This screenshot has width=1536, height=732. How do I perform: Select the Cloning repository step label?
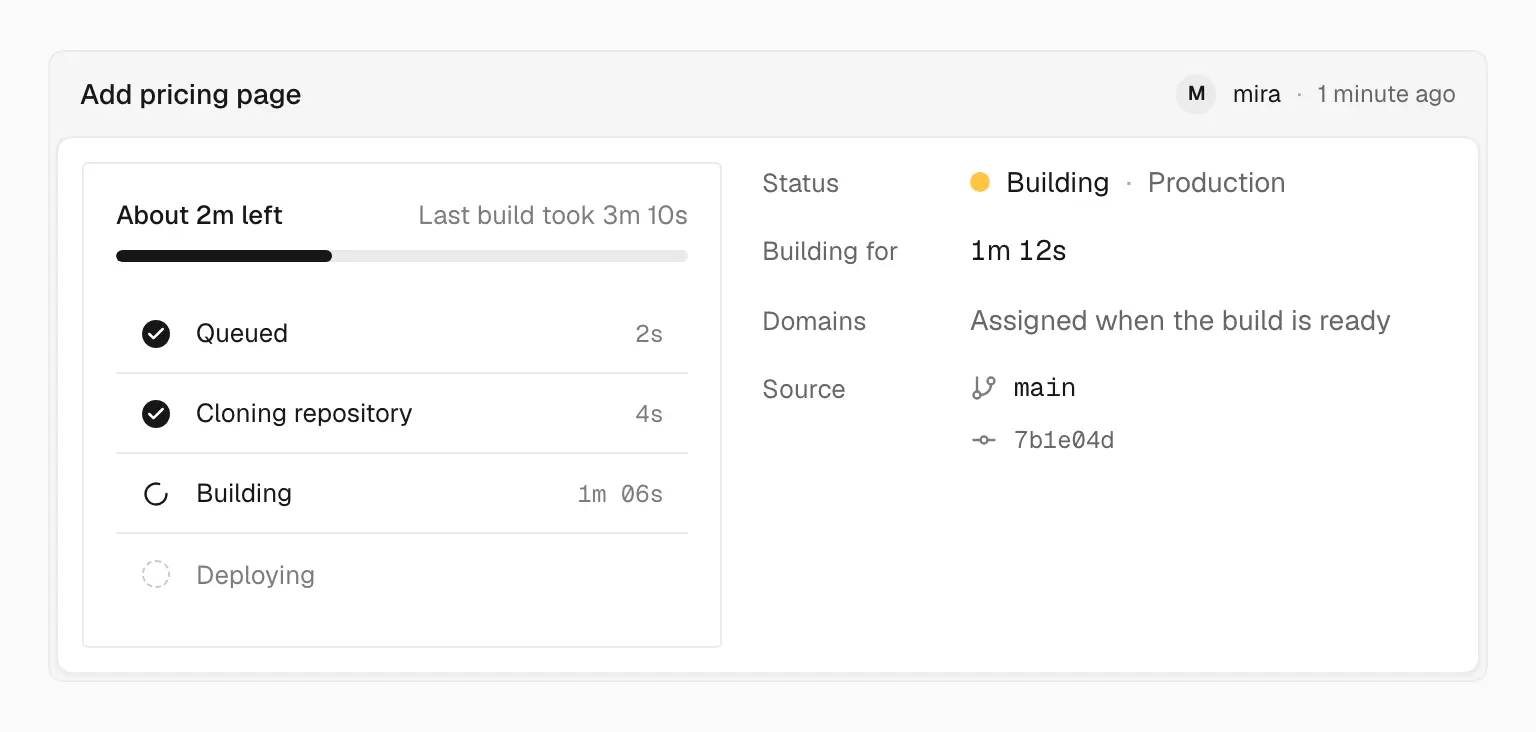click(x=304, y=414)
